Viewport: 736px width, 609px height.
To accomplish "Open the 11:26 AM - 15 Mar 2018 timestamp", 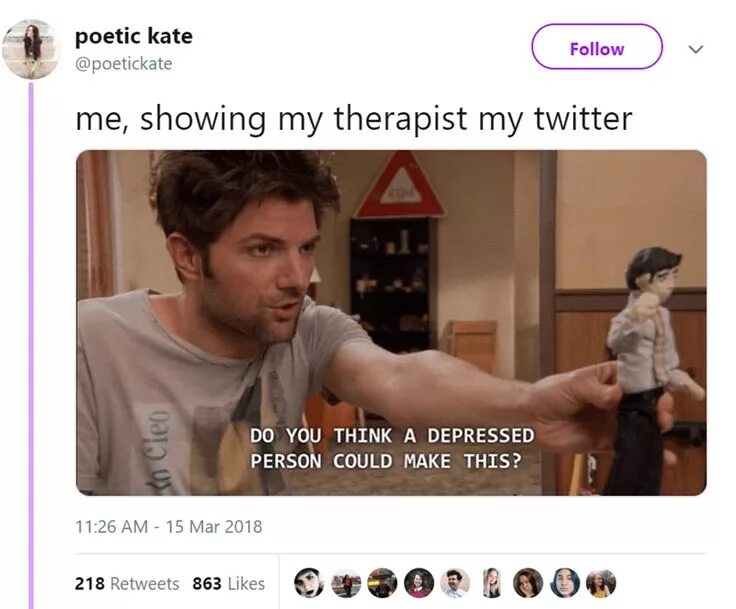I will click(169, 526).
